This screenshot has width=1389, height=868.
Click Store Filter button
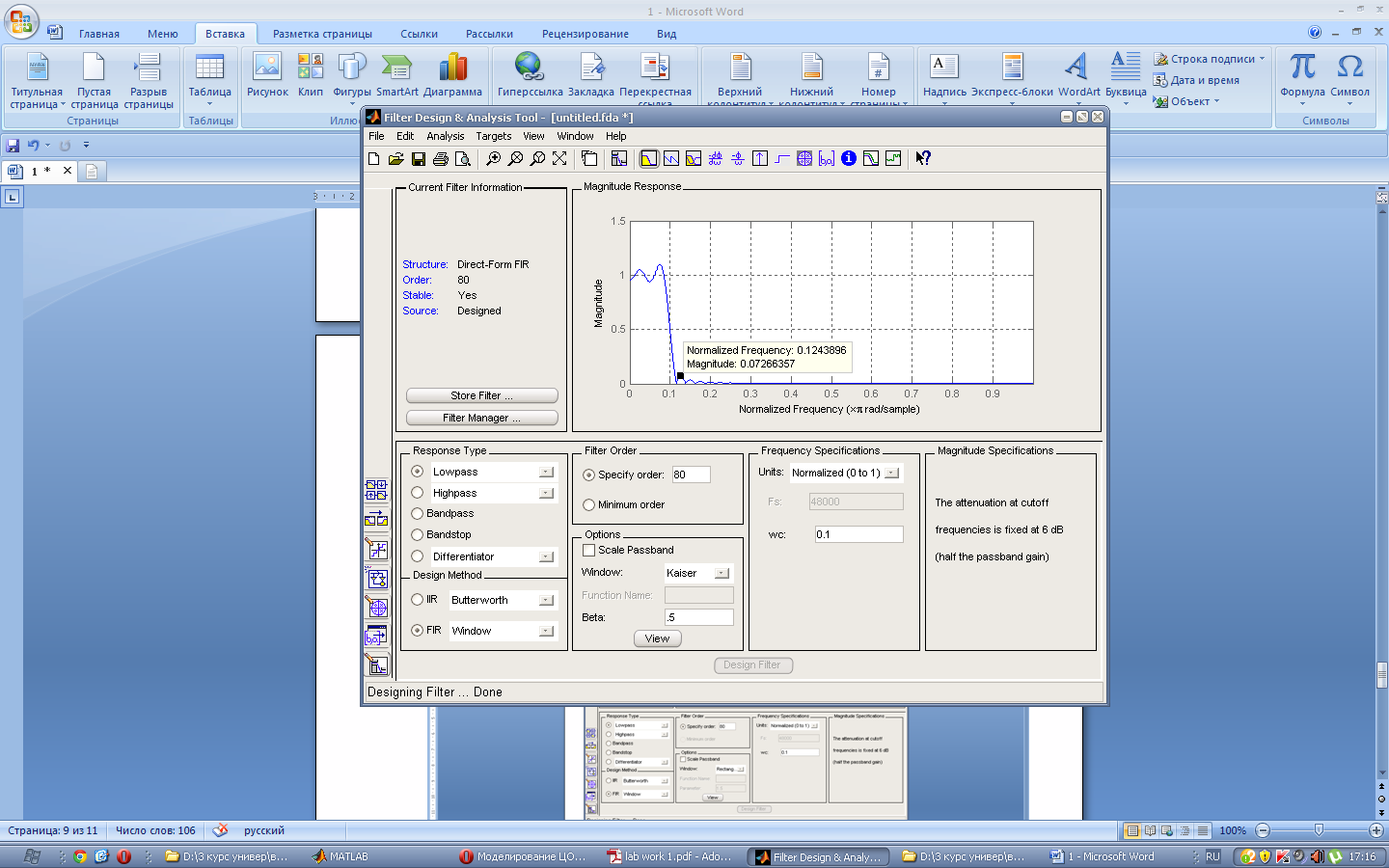click(x=482, y=395)
